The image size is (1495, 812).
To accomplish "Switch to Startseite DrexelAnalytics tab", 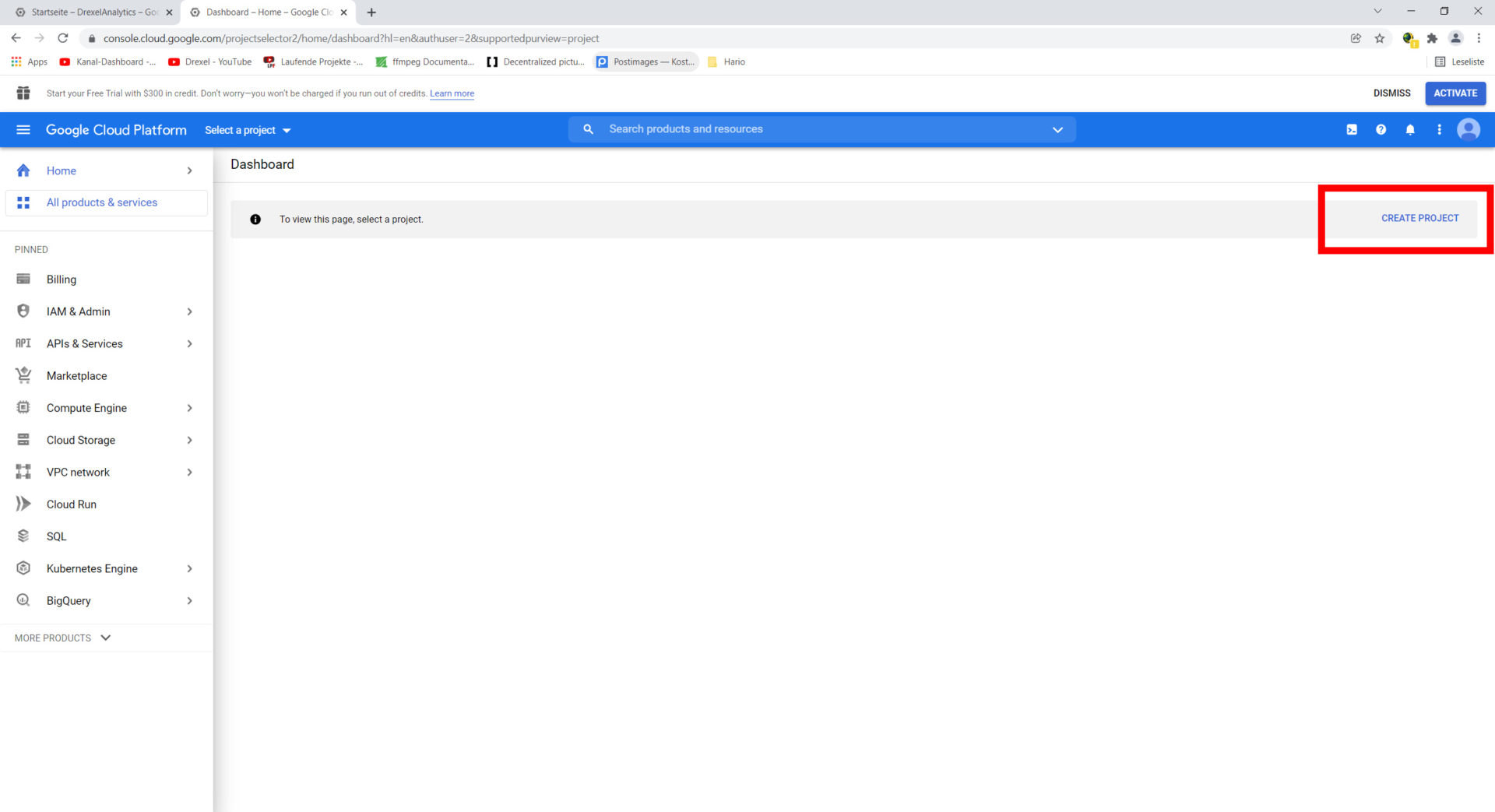I will (93, 12).
